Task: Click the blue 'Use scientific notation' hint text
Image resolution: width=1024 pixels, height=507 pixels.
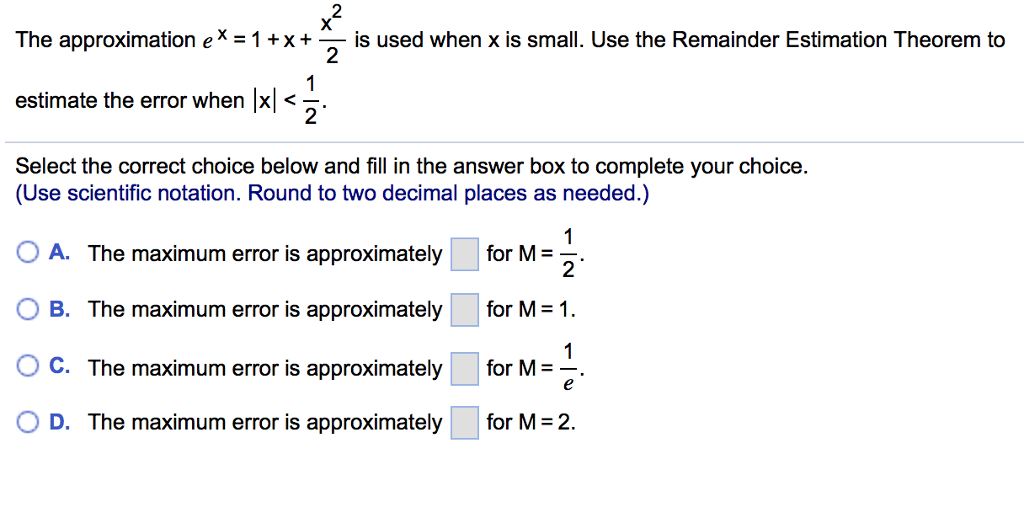Action: click(332, 194)
